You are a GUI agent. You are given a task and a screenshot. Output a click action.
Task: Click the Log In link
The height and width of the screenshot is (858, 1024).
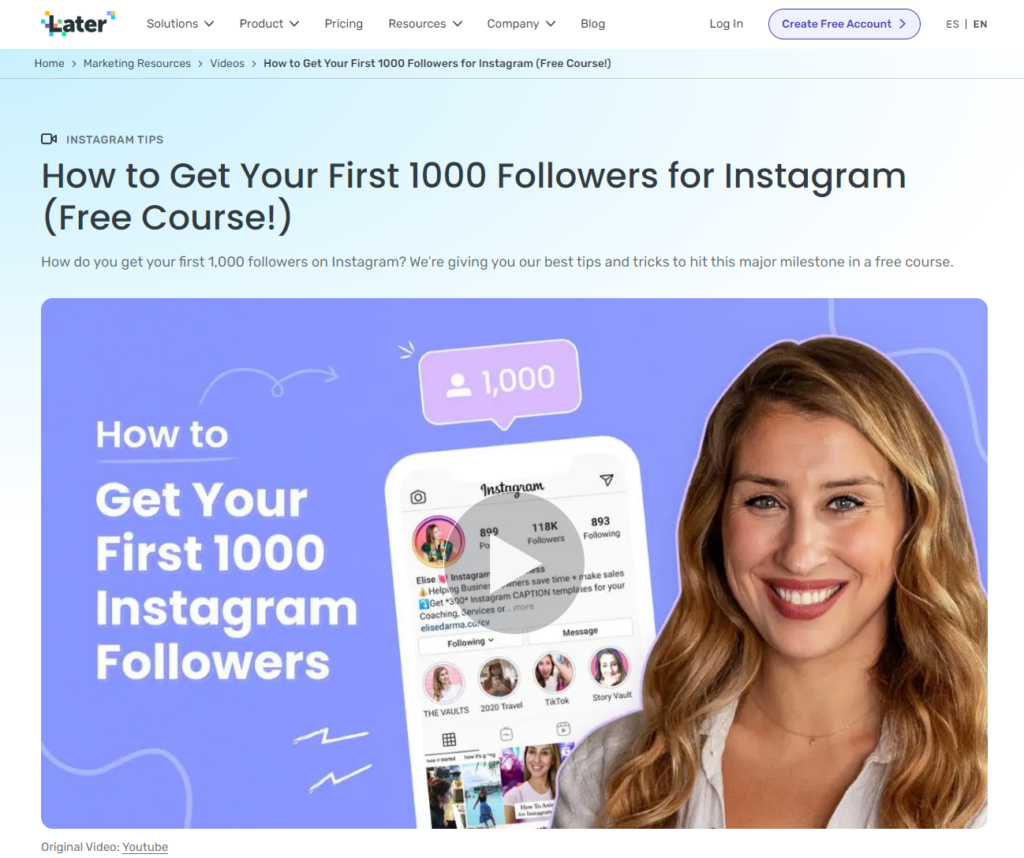tap(726, 24)
